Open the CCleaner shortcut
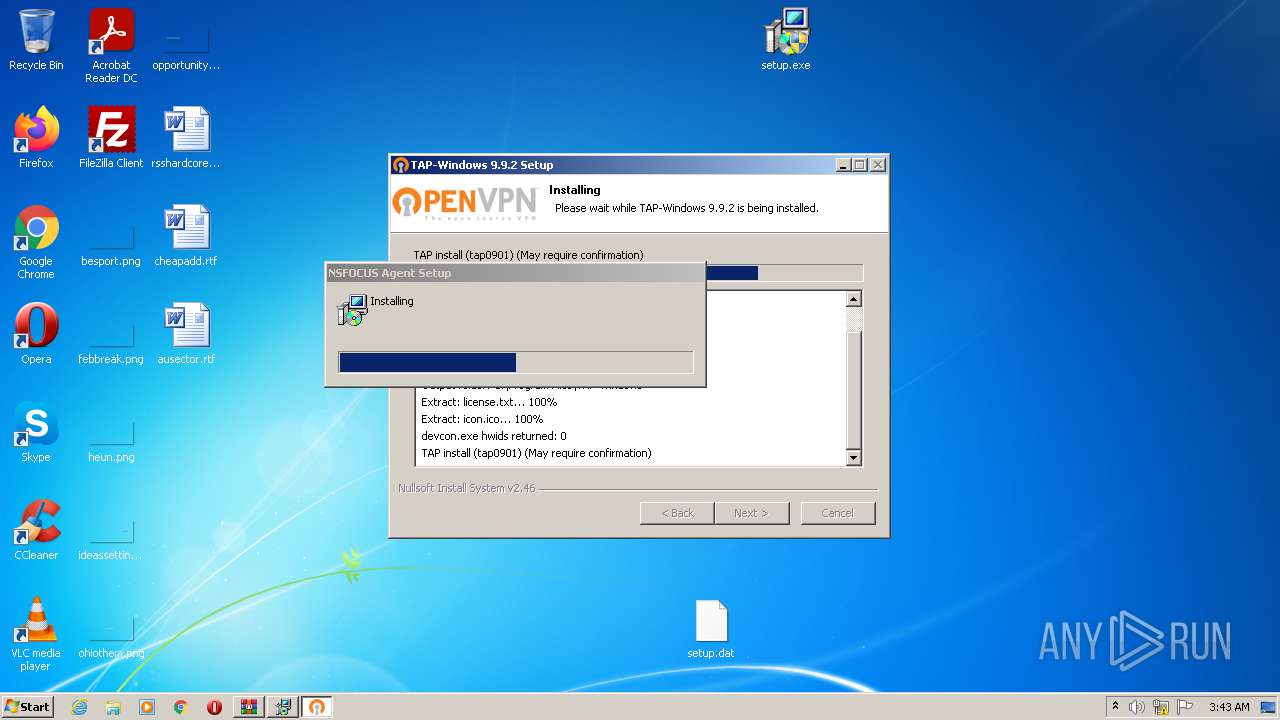 tap(36, 530)
